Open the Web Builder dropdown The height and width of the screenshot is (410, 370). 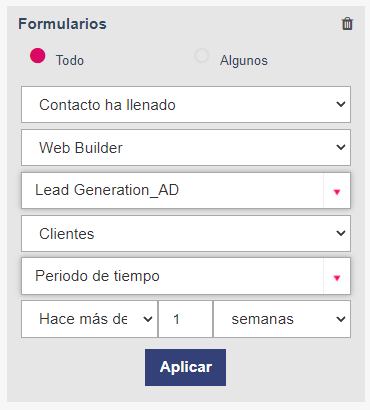[x=186, y=147]
